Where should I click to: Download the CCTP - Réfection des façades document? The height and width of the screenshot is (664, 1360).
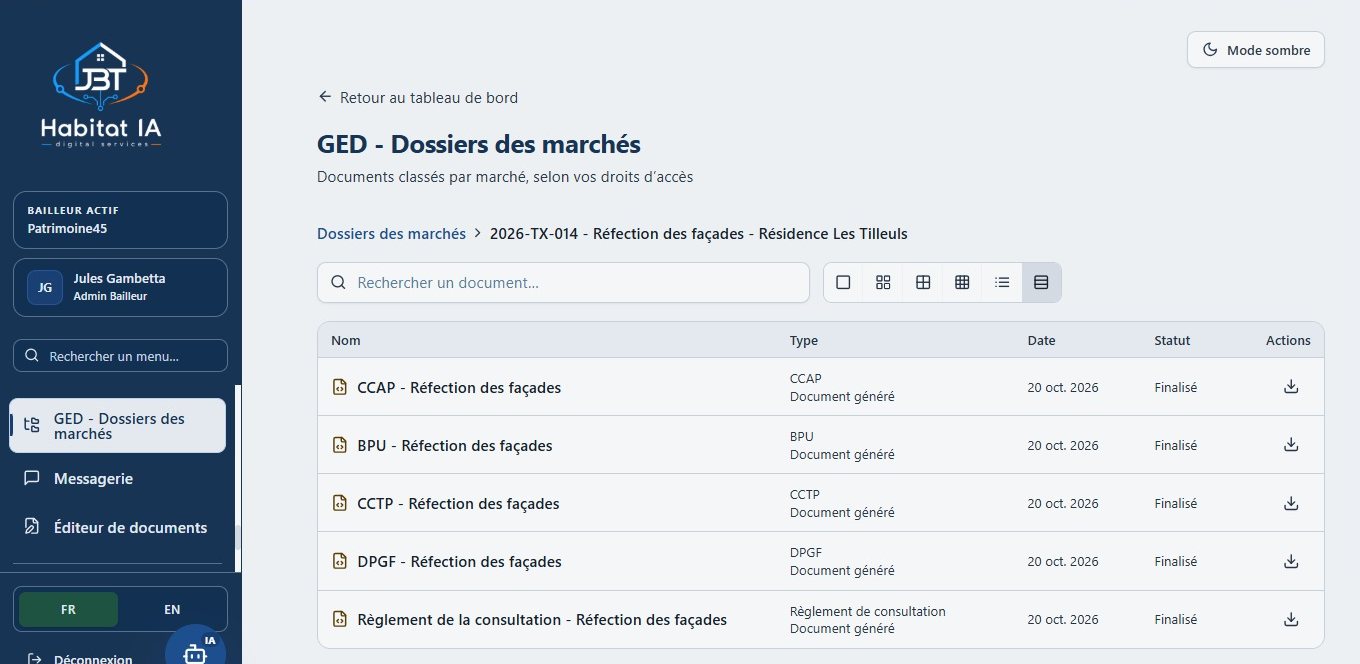coord(1291,503)
